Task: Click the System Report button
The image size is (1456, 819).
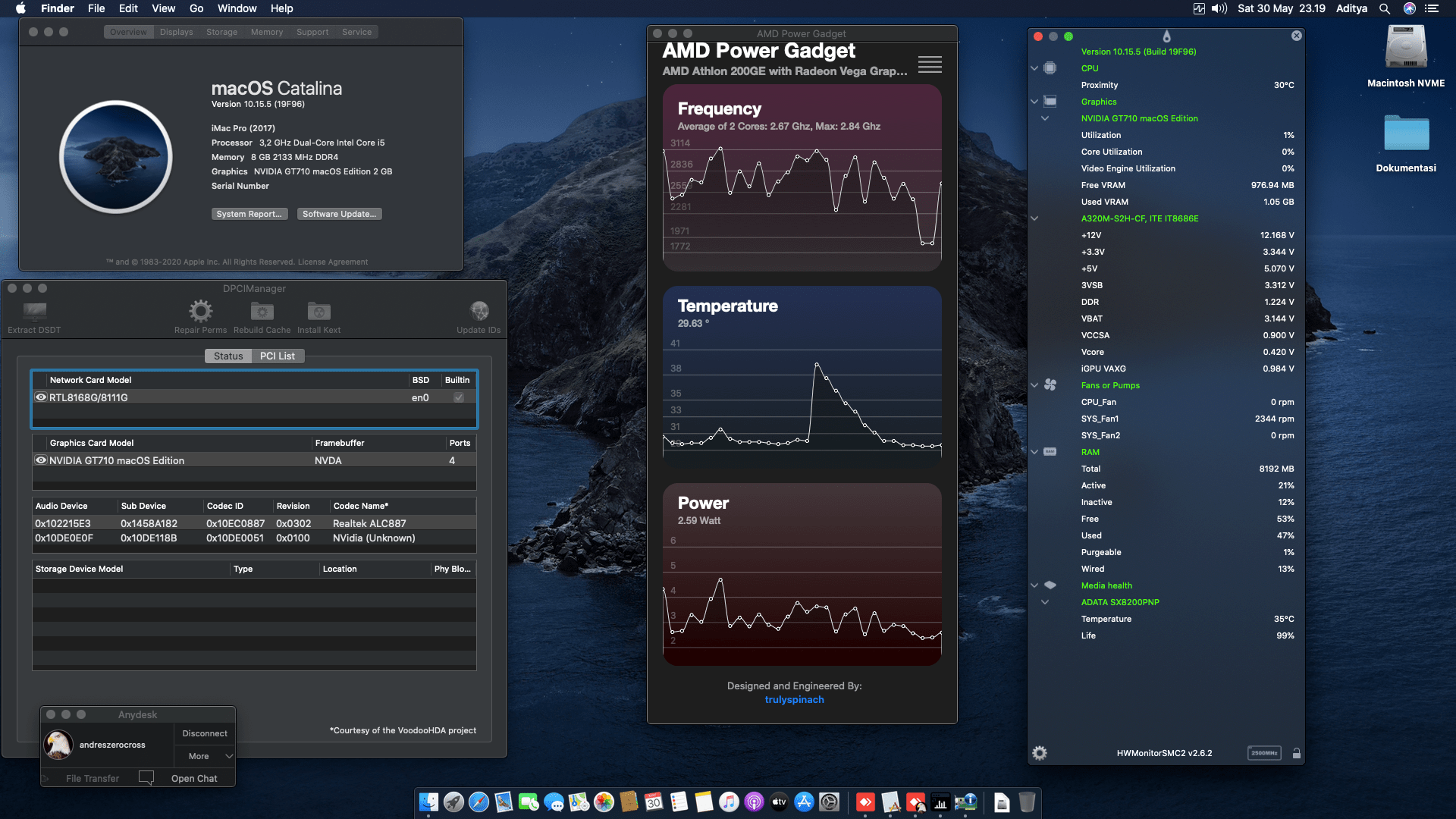Action: pyautogui.click(x=249, y=214)
